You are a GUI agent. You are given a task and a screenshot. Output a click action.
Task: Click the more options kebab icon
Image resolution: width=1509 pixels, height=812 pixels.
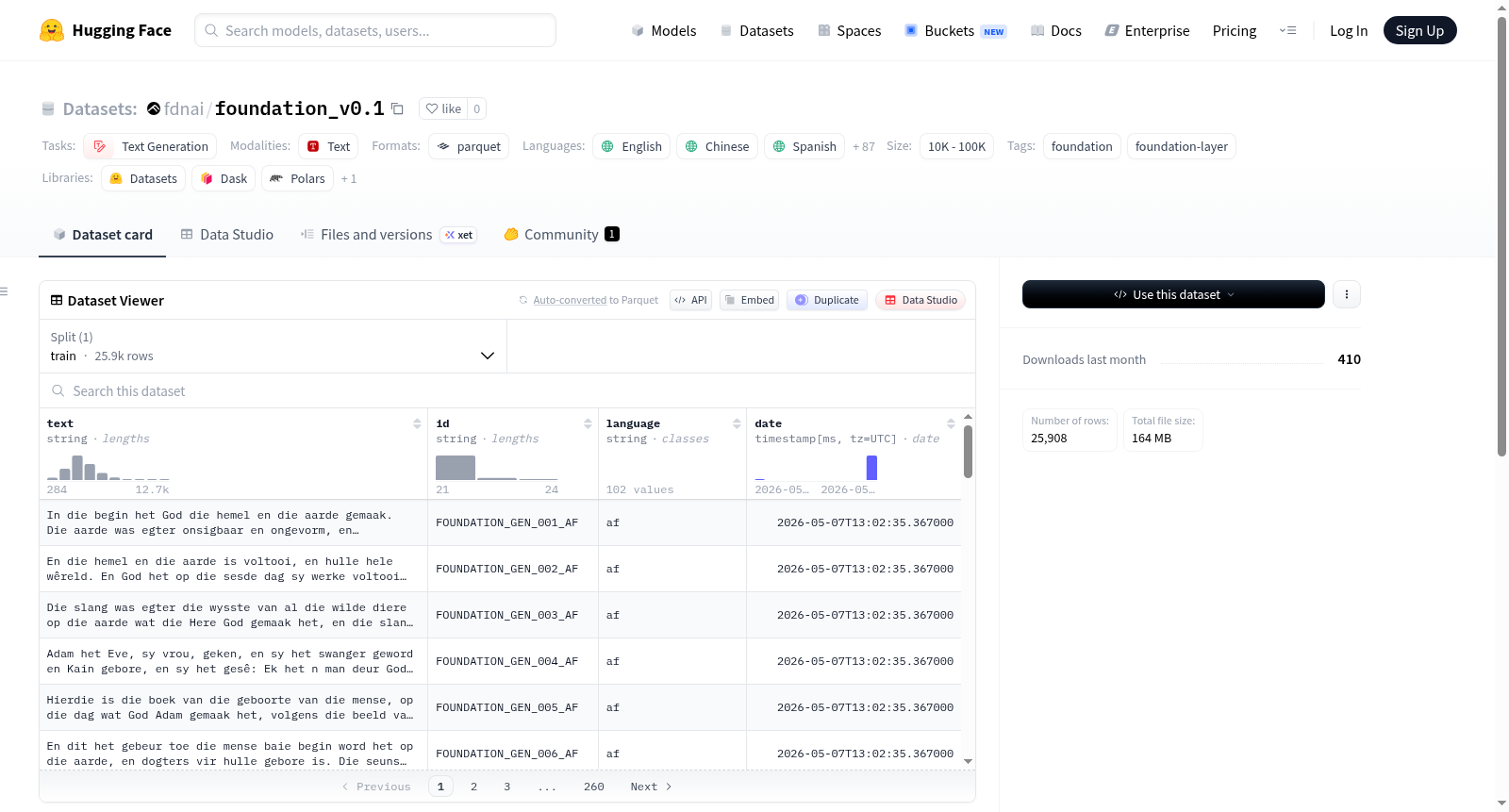pos(1347,294)
